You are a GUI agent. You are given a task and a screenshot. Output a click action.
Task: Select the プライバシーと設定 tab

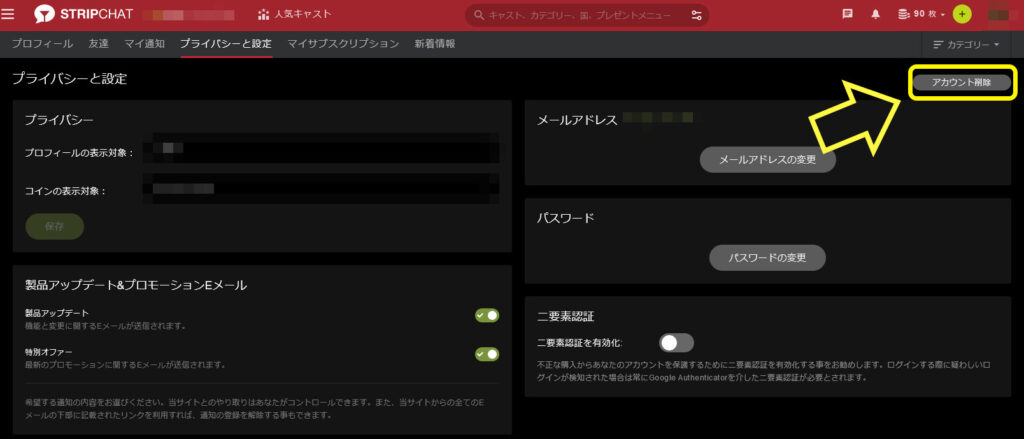point(226,44)
